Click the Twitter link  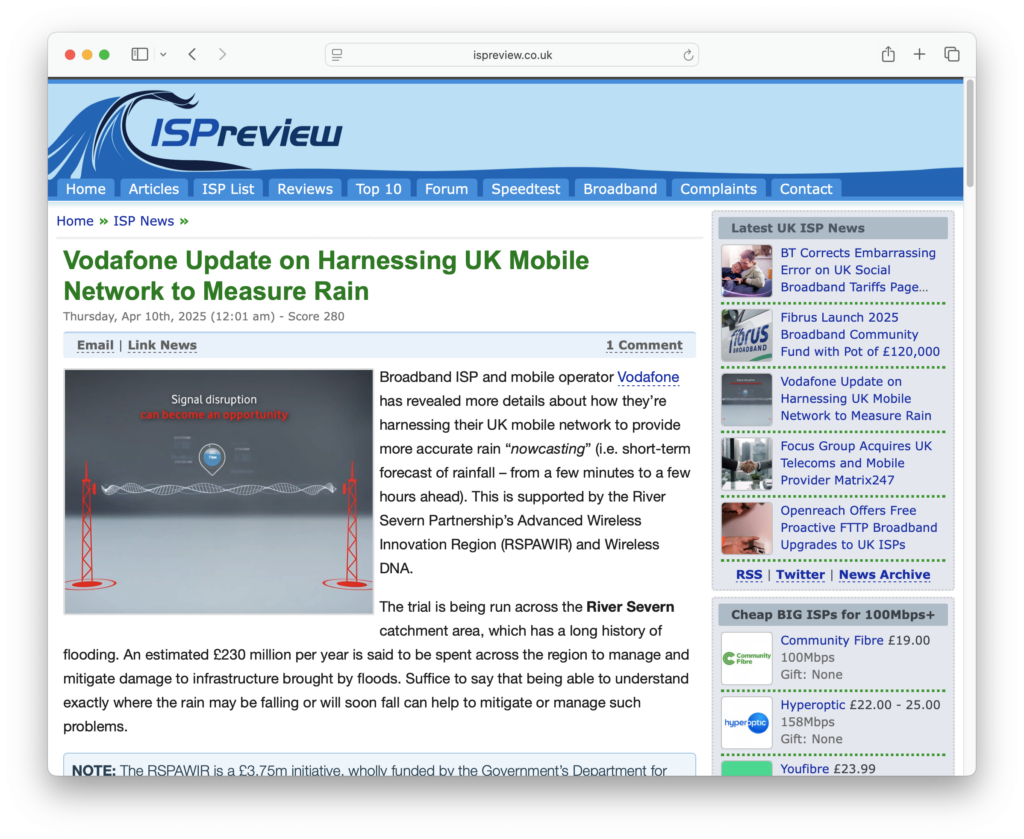(x=800, y=575)
